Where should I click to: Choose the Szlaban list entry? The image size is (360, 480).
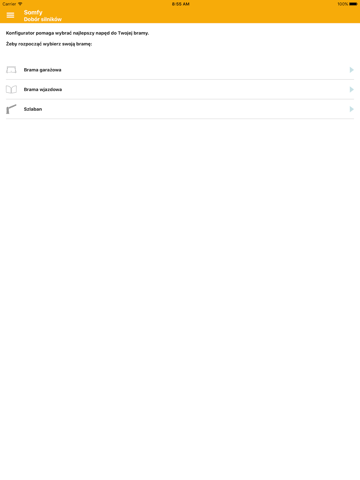(180, 109)
